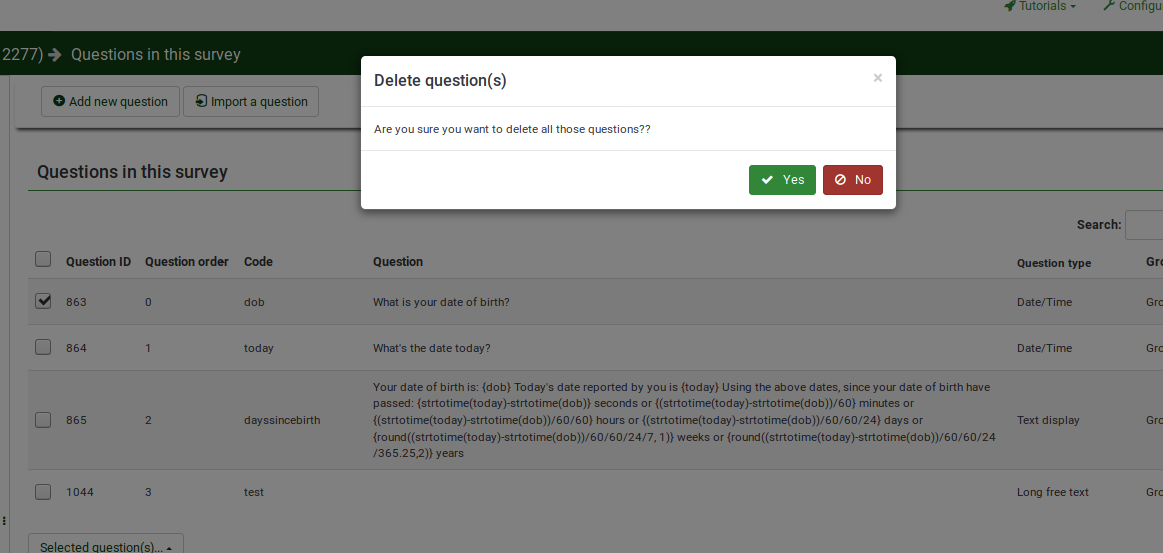The height and width of the screenshot is (553, 1163).
Task: Click the checkmark icon in the Yes button
Action: click(767, 180)
